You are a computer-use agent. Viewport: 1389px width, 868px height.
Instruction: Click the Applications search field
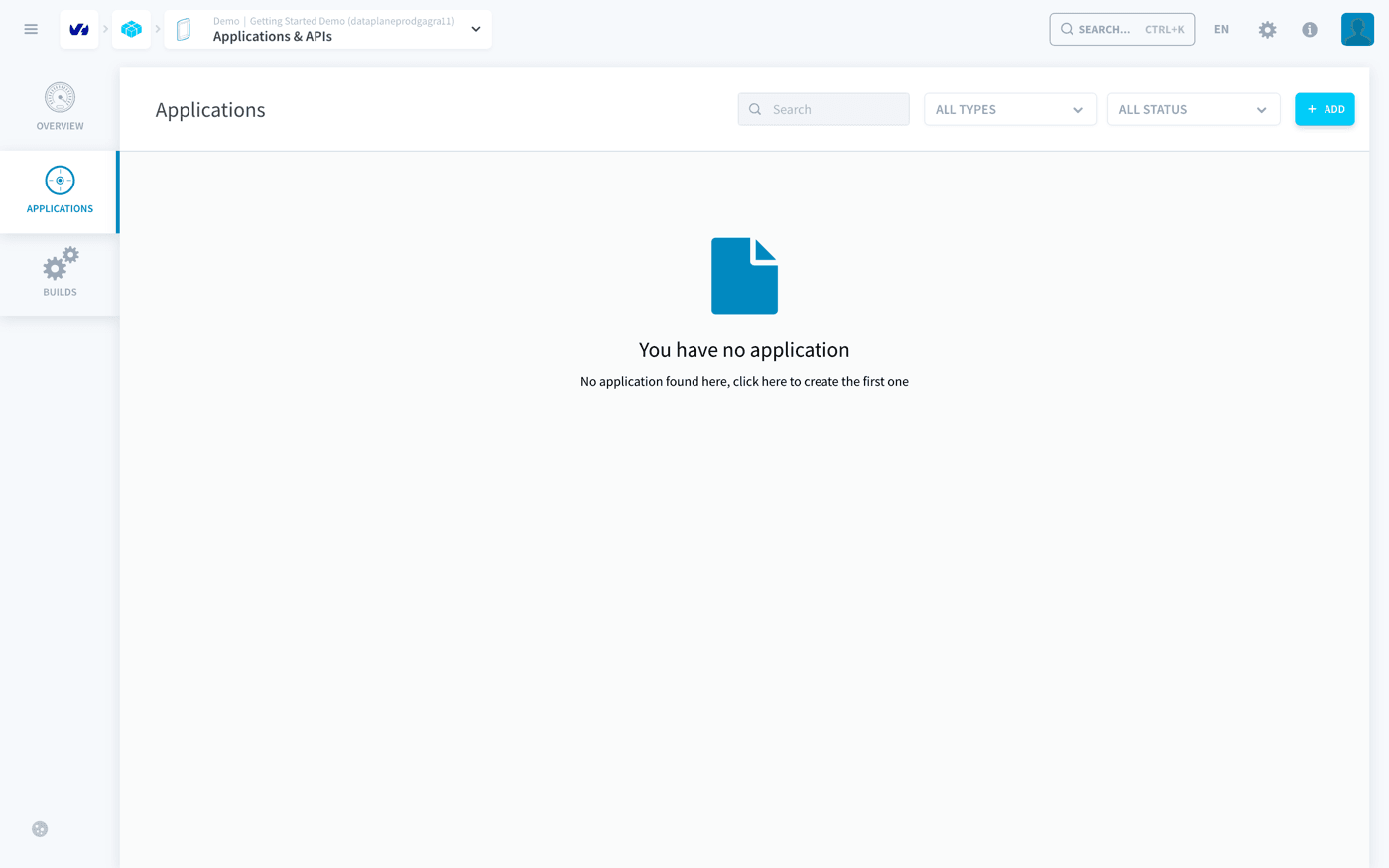823,109
